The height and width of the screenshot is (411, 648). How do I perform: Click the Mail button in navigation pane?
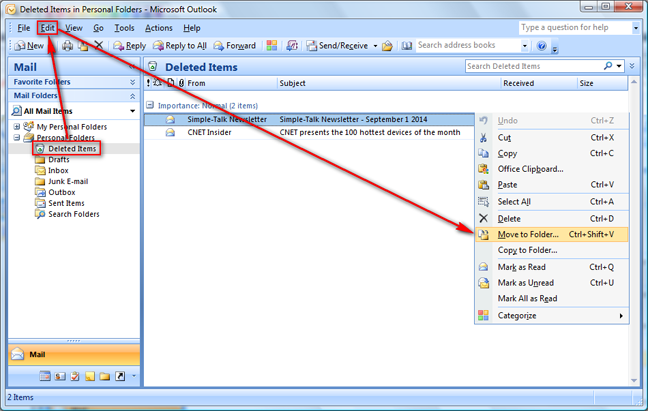click(x=74, y=354)
